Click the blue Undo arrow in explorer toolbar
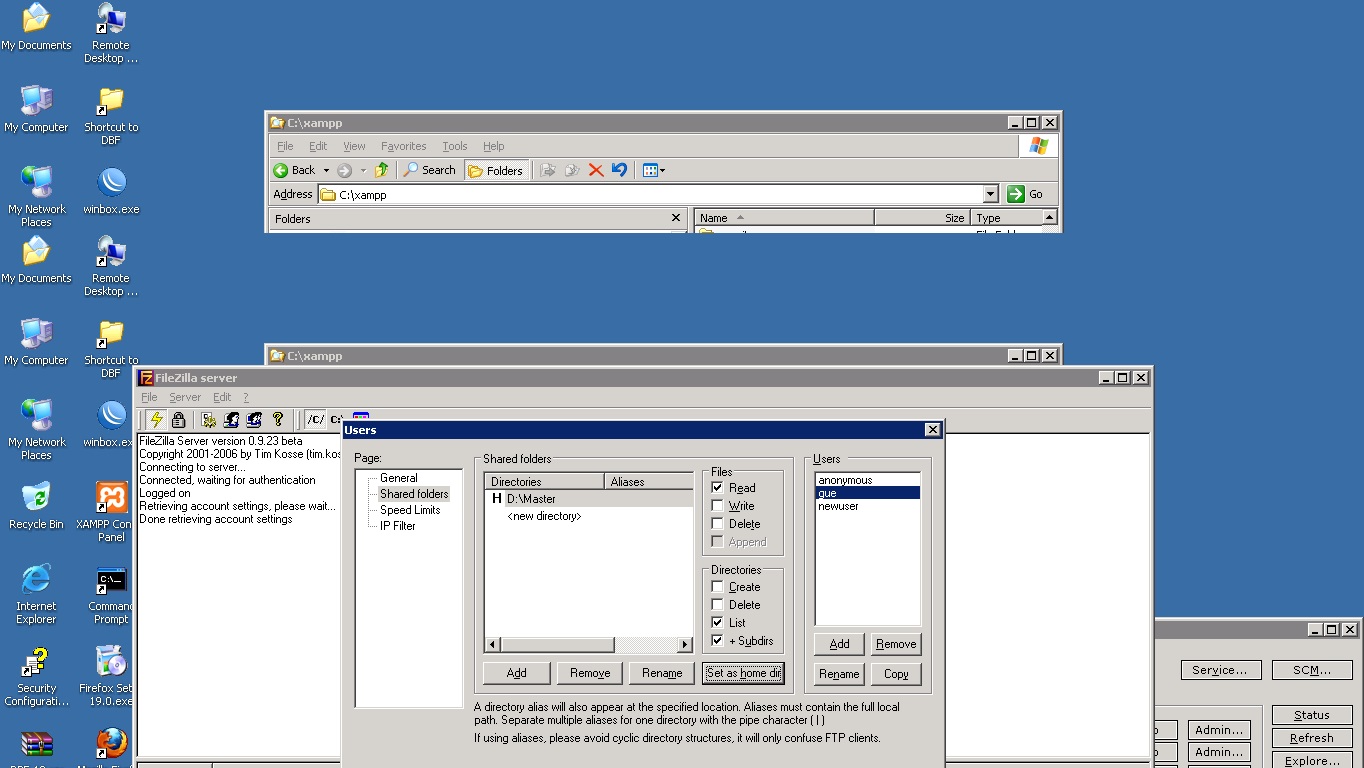This screenshot has height=768, width=1364. point(619,170)
